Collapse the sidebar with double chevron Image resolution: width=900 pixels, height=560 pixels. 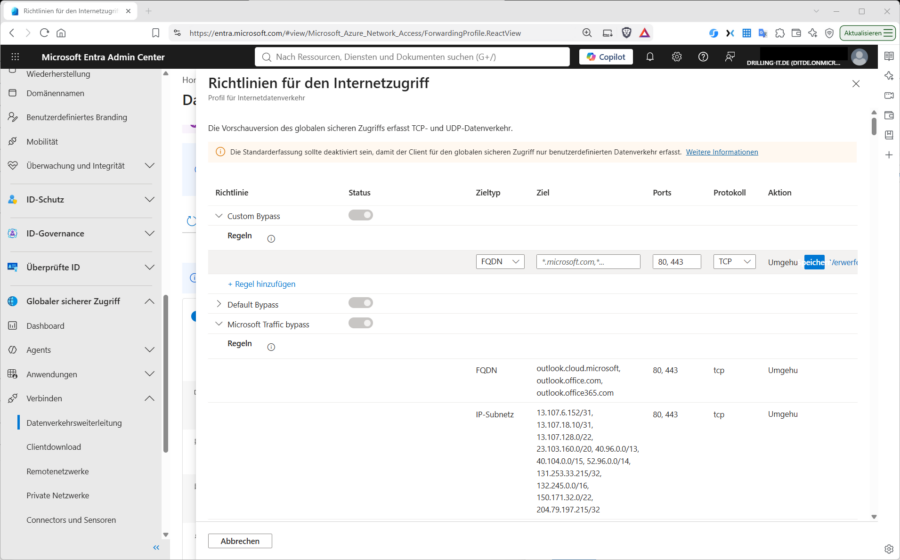[x=156, y=547]
